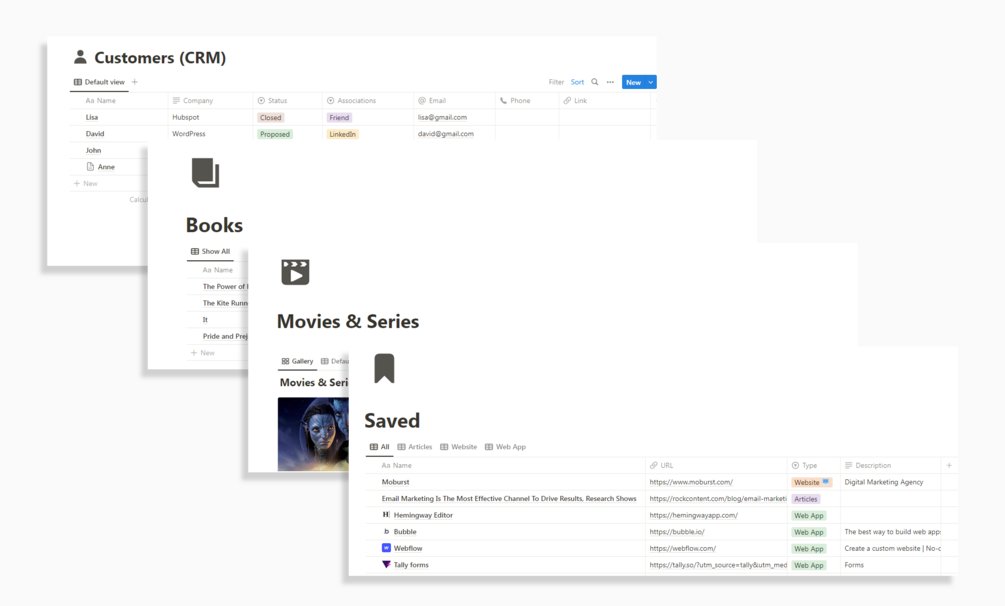
Task: Add a column with plus in Saved table
Action: tap(949, 465)
